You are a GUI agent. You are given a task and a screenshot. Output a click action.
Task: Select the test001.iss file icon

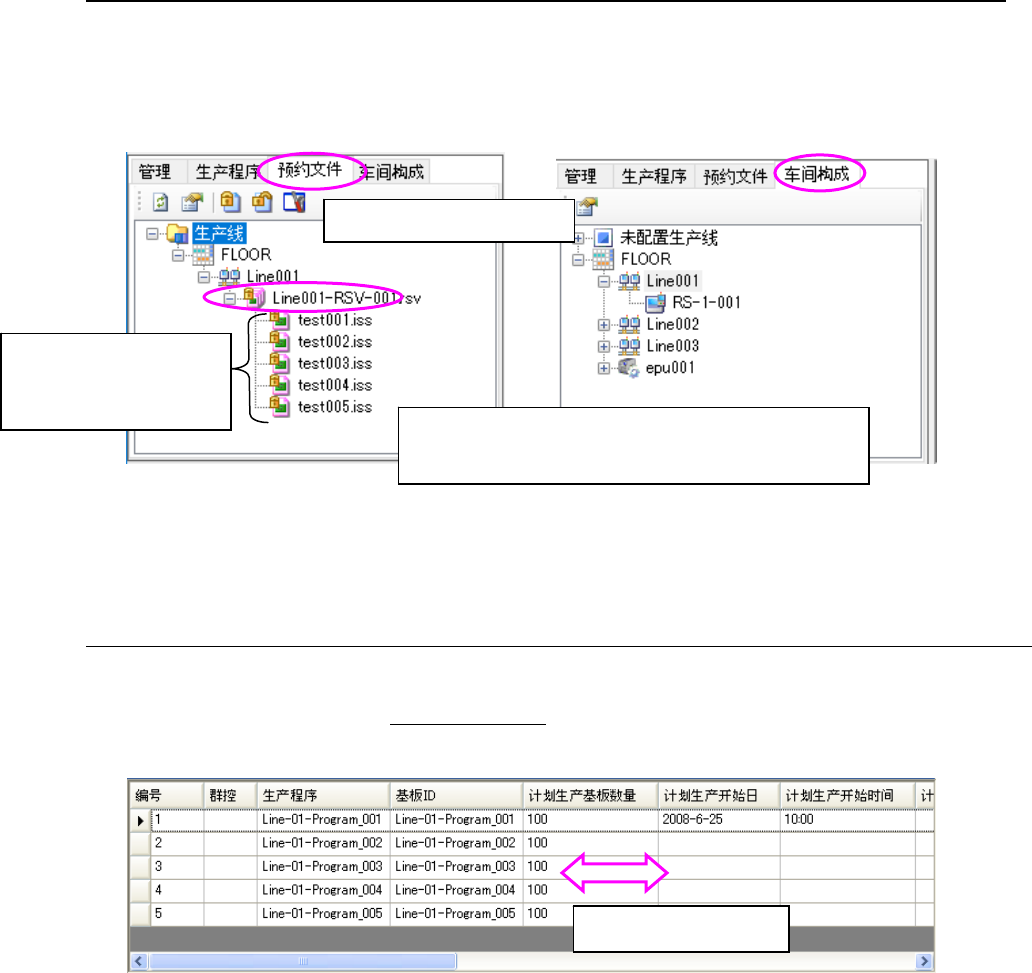click(280, 320)
